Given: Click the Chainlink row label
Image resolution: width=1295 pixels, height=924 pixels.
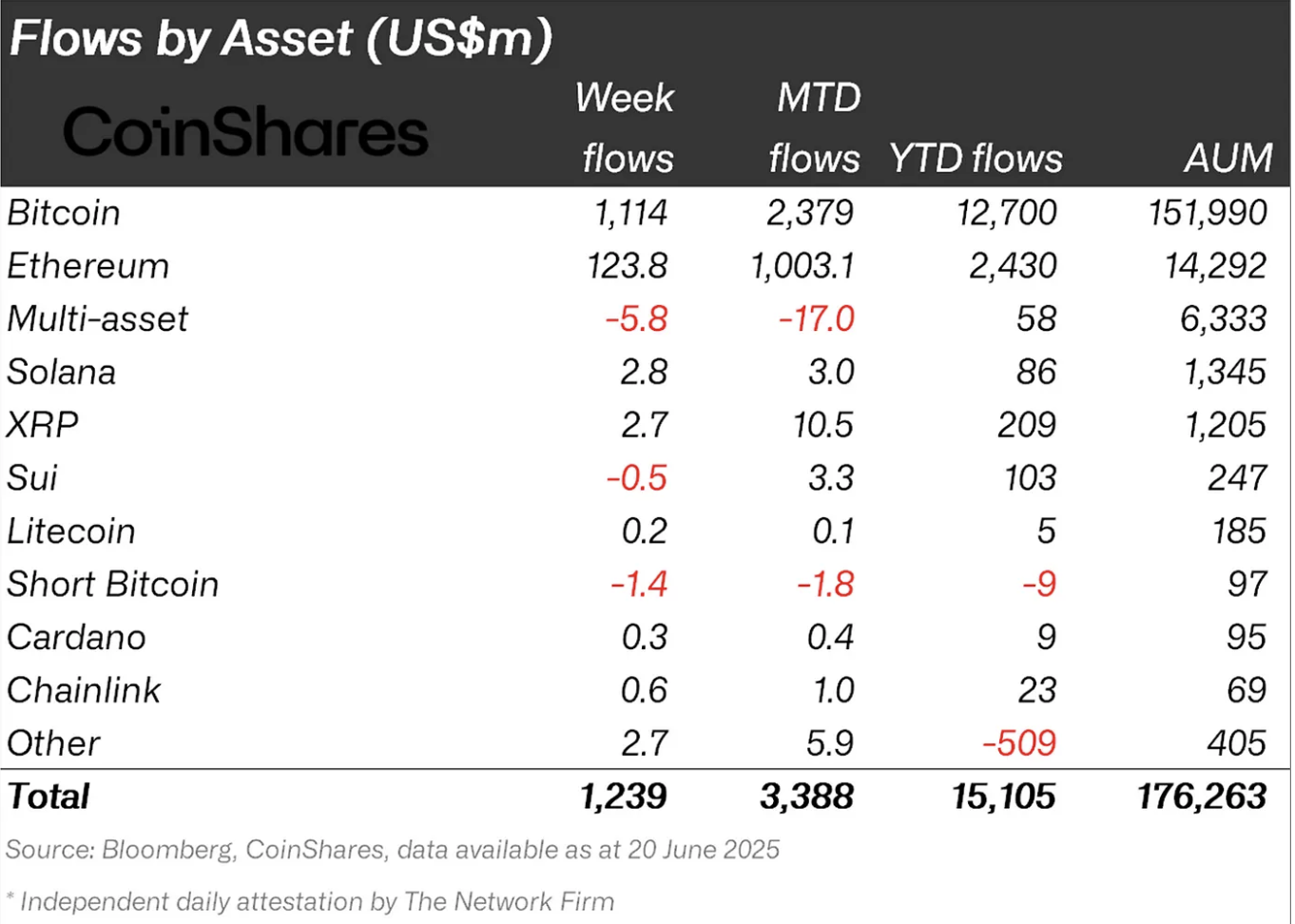Looking at the screenshot, I should 84,691.
